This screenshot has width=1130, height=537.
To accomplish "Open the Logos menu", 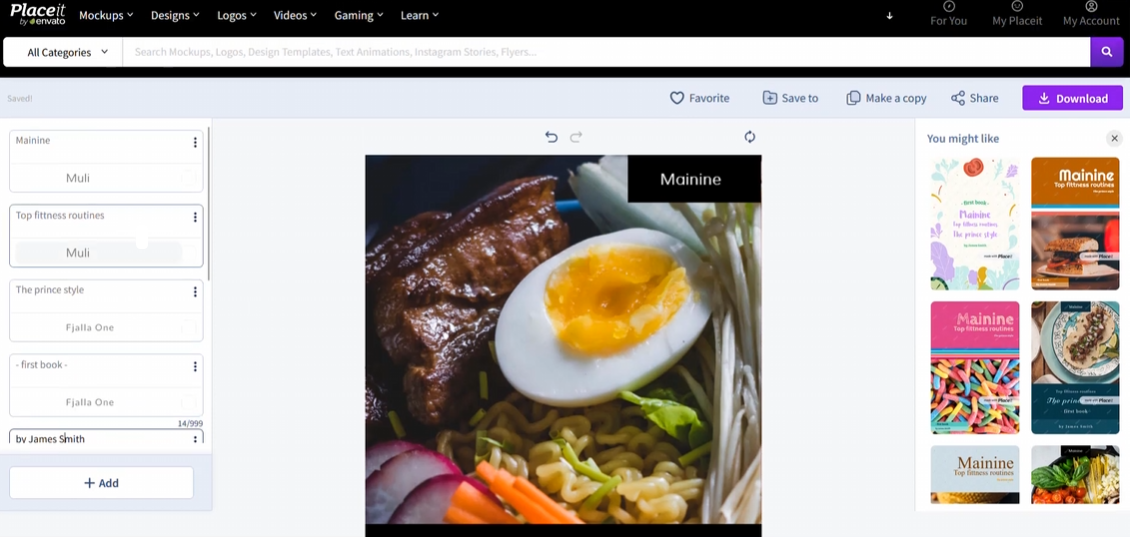I will click(x=237, y=15).
